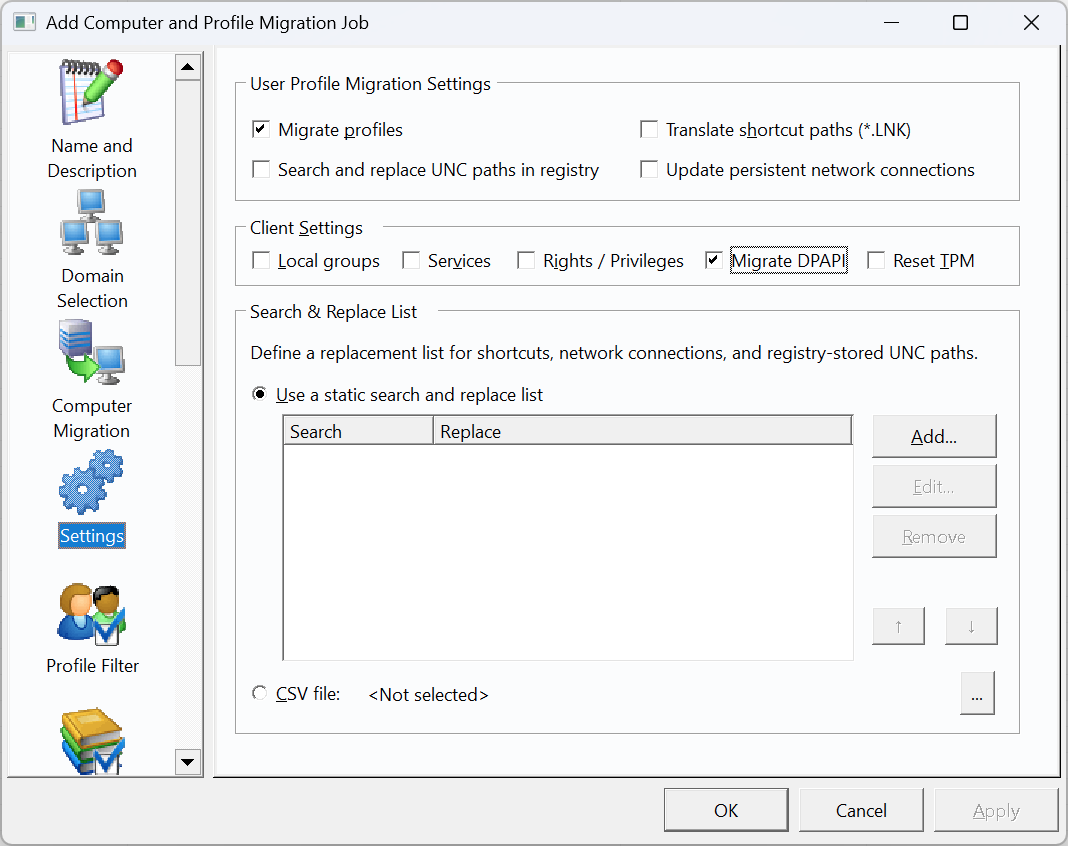Image resolution: width=1068 pixels, height=846 pixels.
Task: Click the <Not selected> CSV file text
Action: tap(428, 694)
